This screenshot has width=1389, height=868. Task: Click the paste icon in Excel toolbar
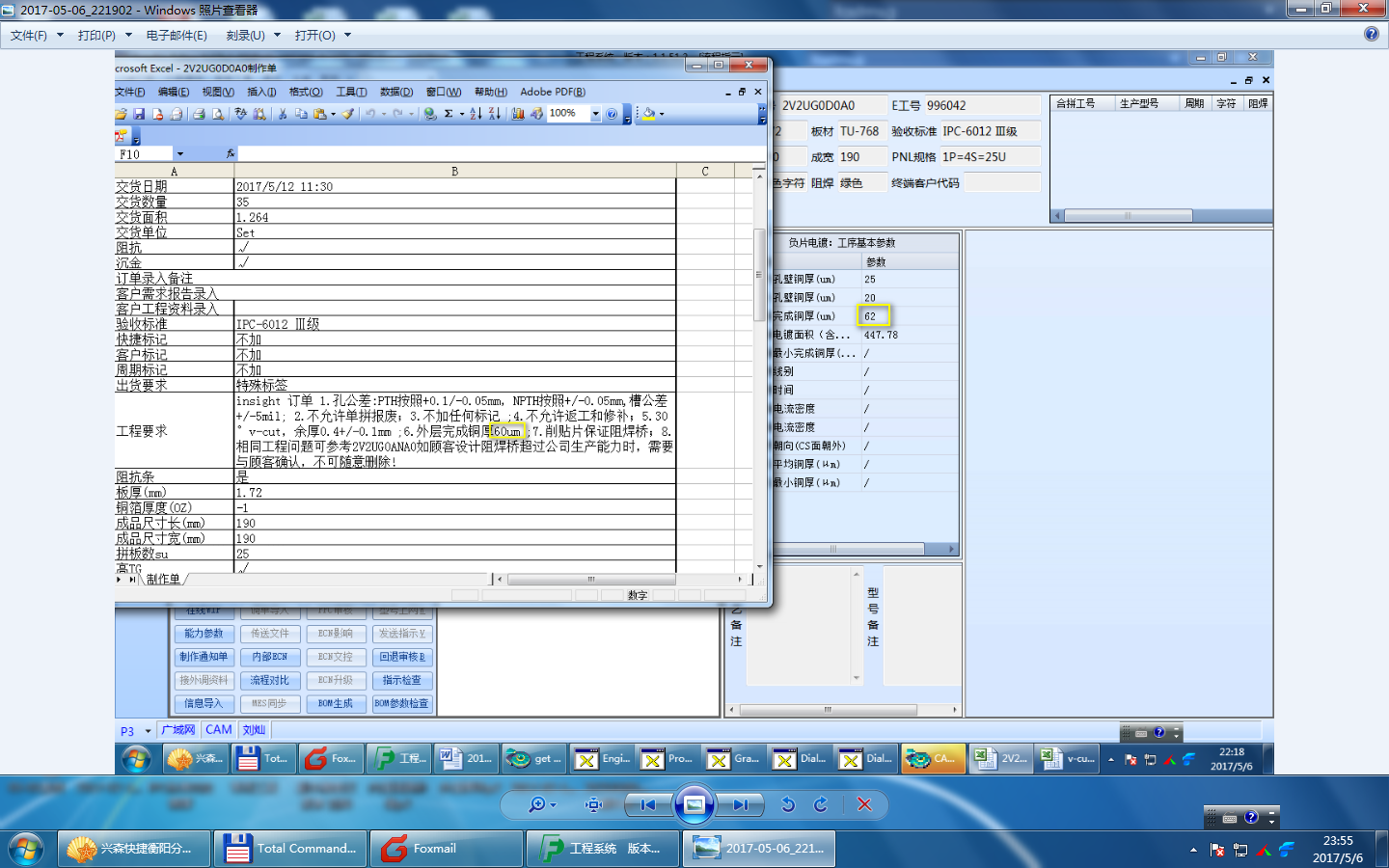coord(319,114)
